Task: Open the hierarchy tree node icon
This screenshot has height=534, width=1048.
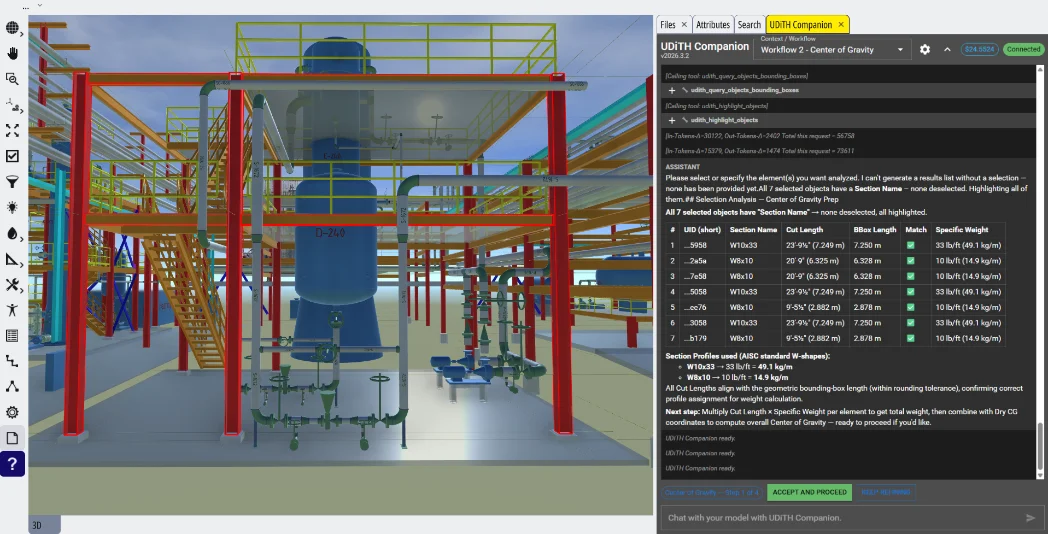Action: pyautogui.click(x=12, y=387)
